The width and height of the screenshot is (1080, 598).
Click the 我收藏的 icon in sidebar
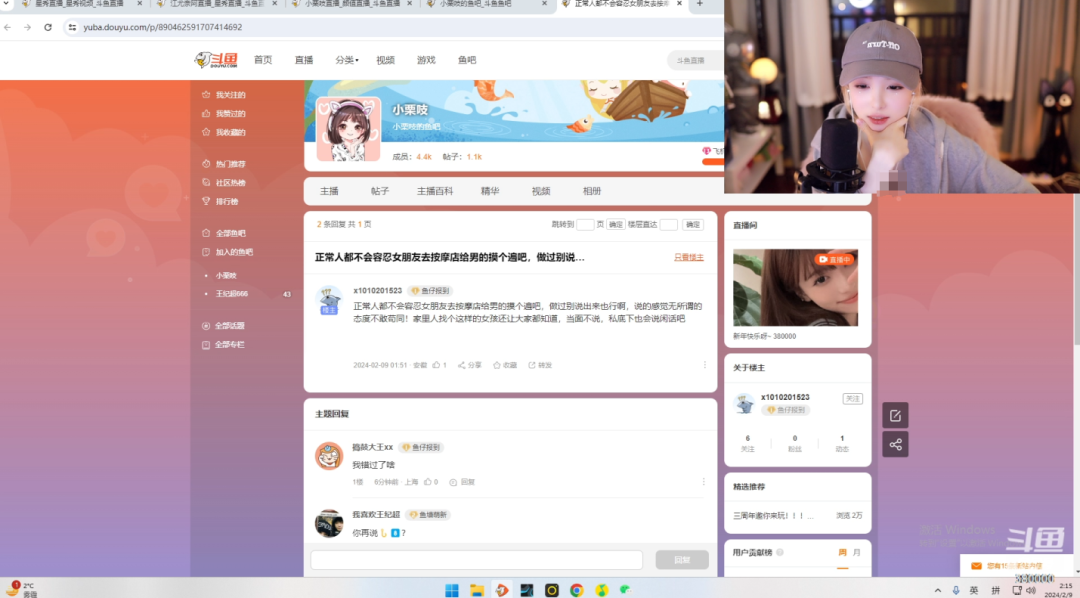coord(206,132)
